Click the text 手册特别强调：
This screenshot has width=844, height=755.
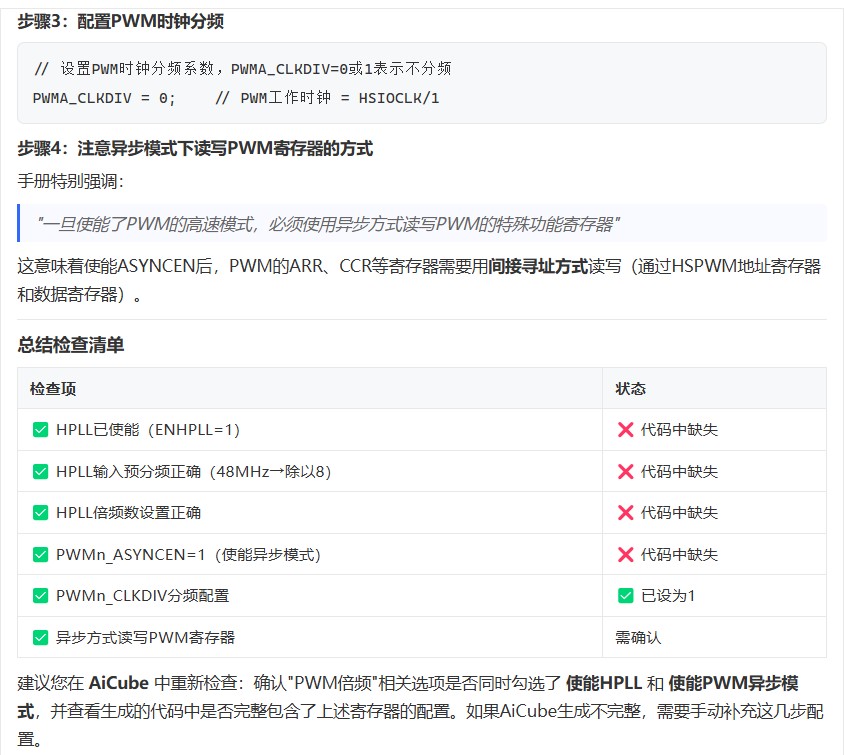coord(71,181)
